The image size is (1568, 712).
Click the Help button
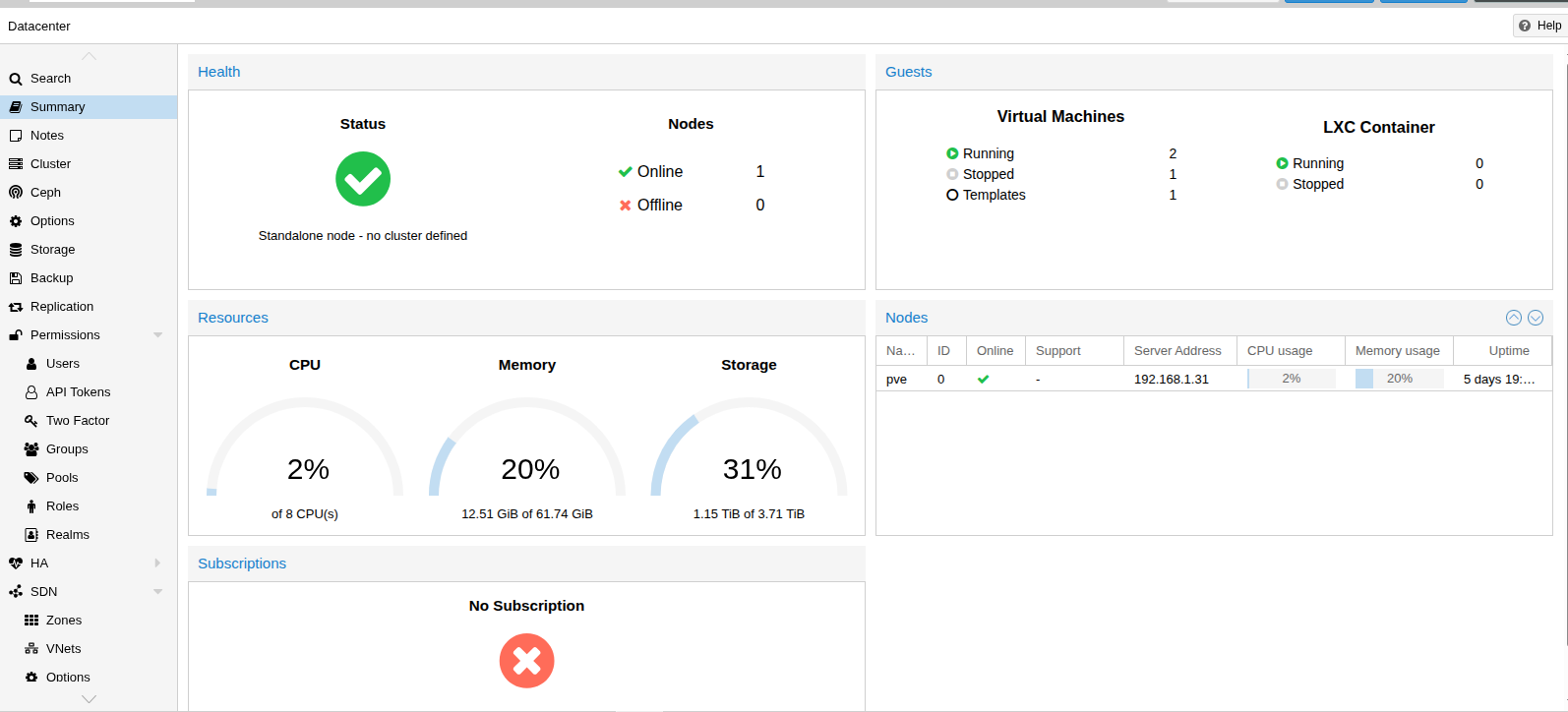[1539, 26]
